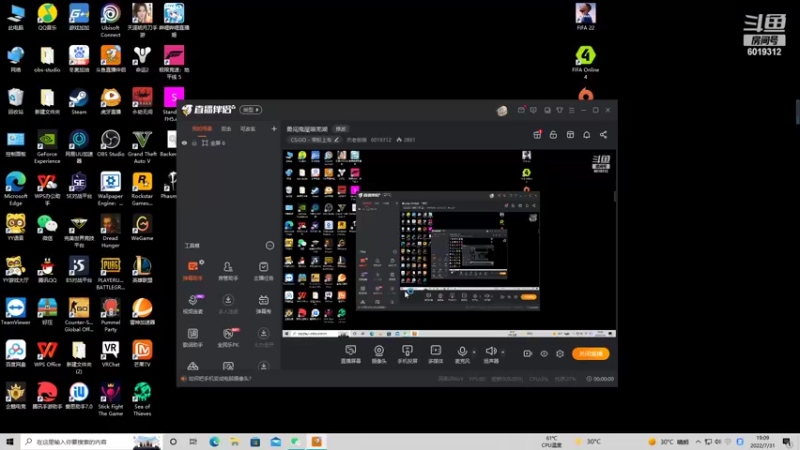Screen dimensions: 800x450
Task: Open FIFA Online 4 desktop shortcut
Action: [x=585, y=62]
